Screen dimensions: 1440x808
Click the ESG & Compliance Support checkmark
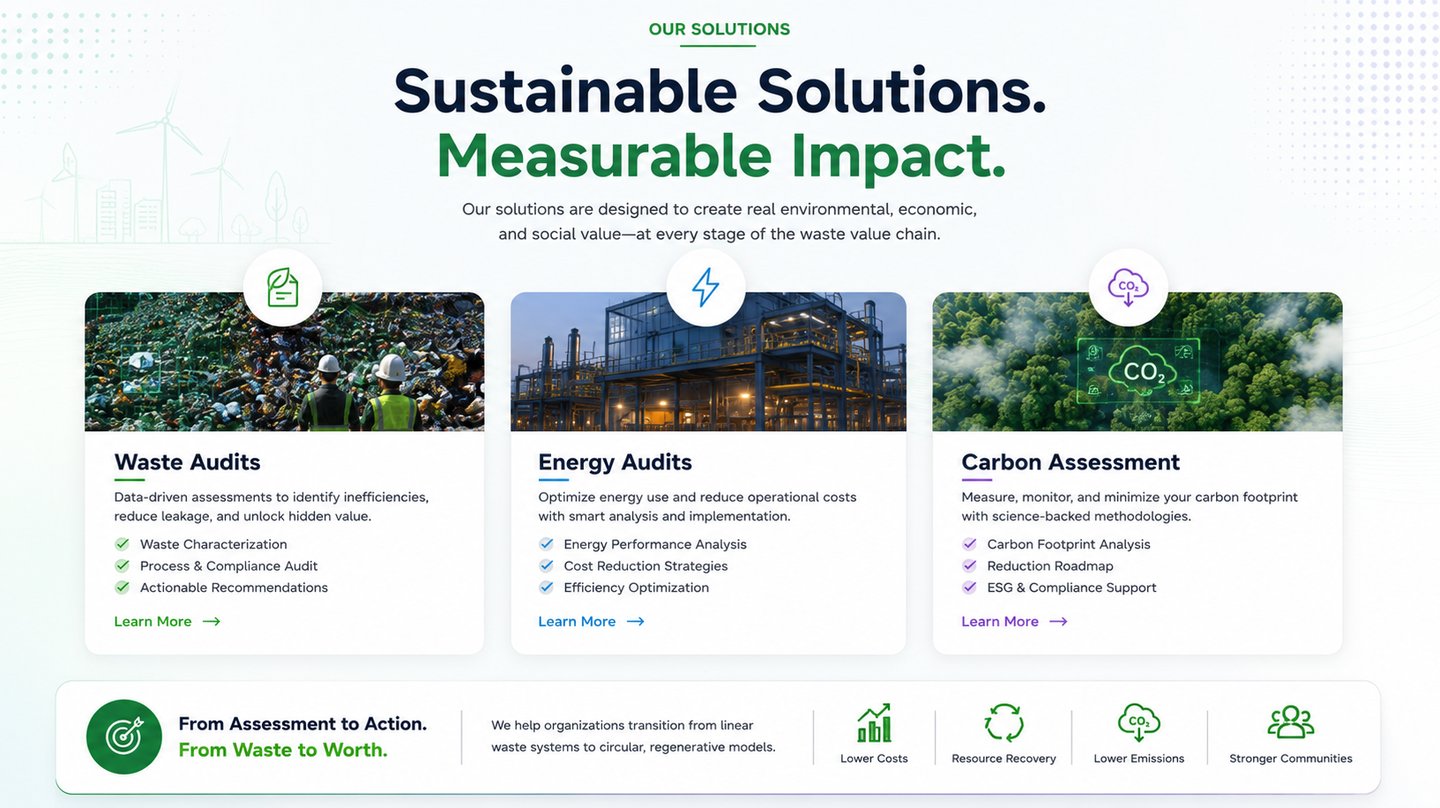click(x=969, y=588)
